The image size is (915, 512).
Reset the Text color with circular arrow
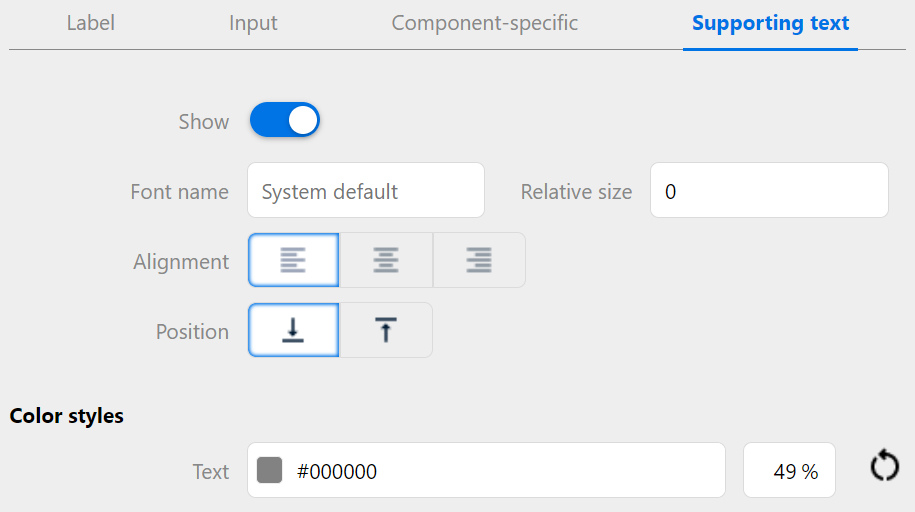point(884,466)
